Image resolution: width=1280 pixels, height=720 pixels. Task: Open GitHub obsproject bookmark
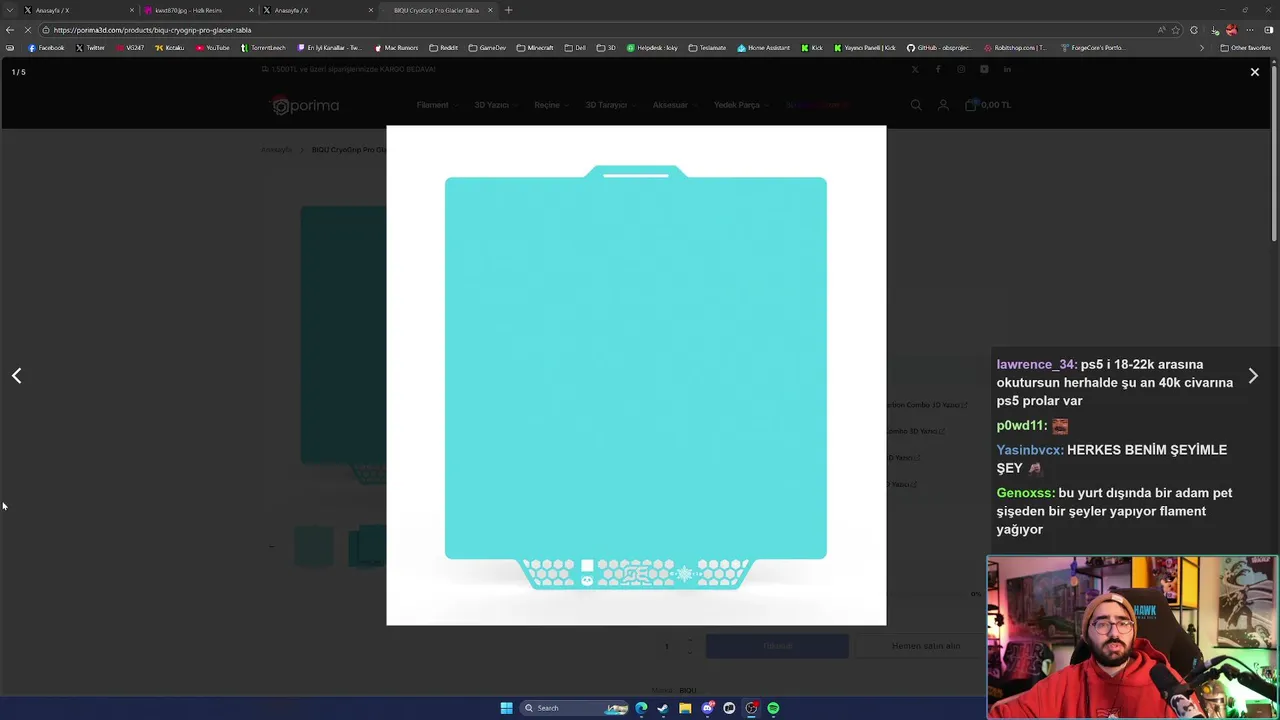coord(939,48)
